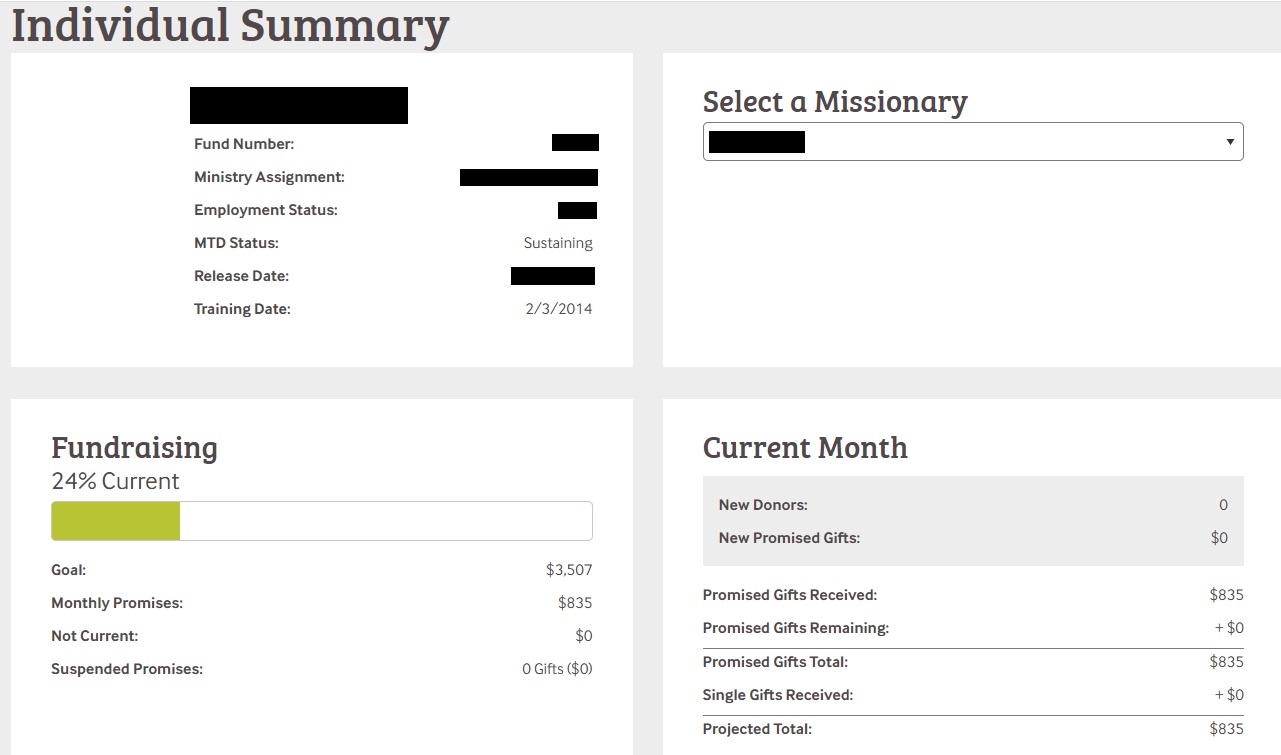1281x755 pixels.
Task: Click the New Promised Gifts label
Action: 789,538
